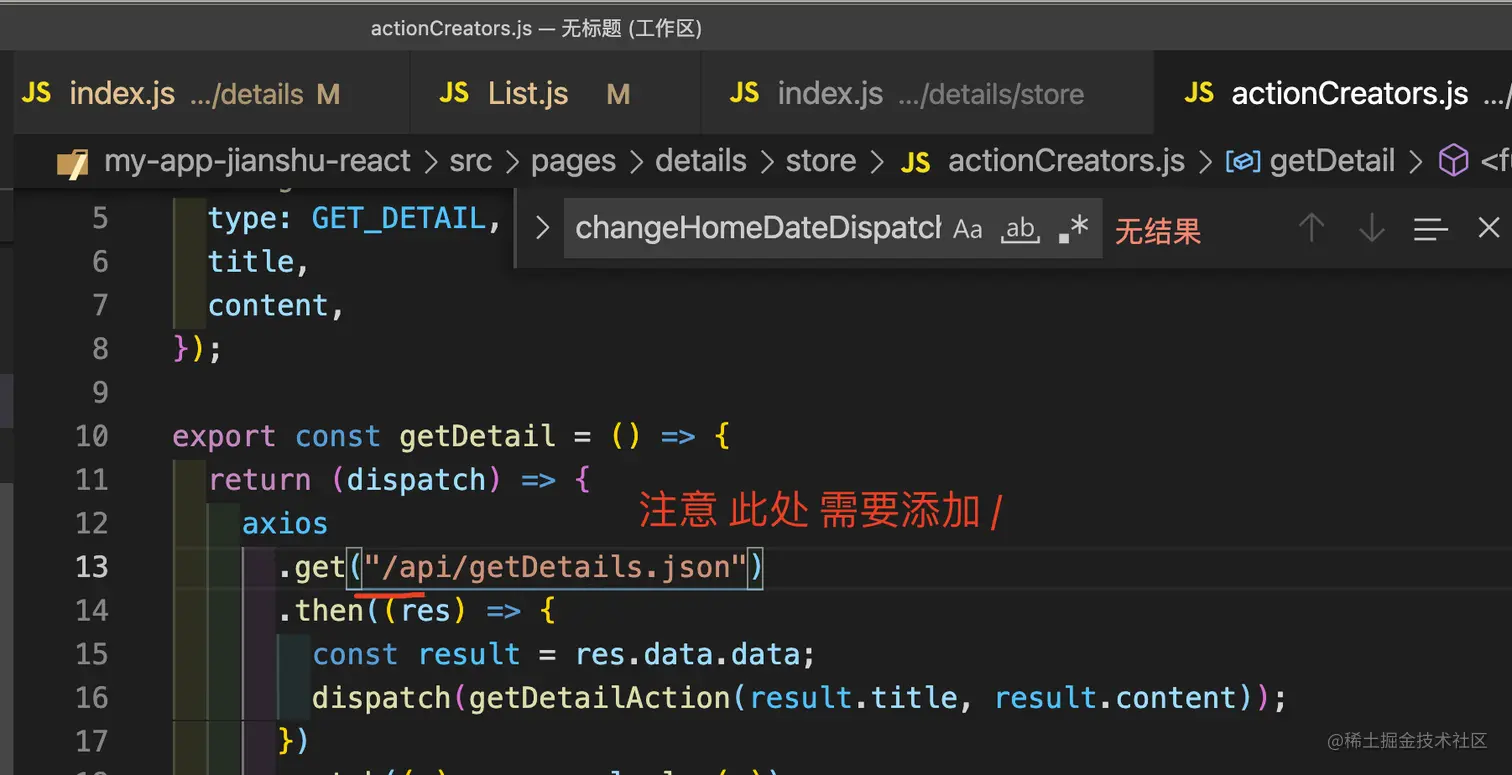Click the find search input field

point(758,229)
